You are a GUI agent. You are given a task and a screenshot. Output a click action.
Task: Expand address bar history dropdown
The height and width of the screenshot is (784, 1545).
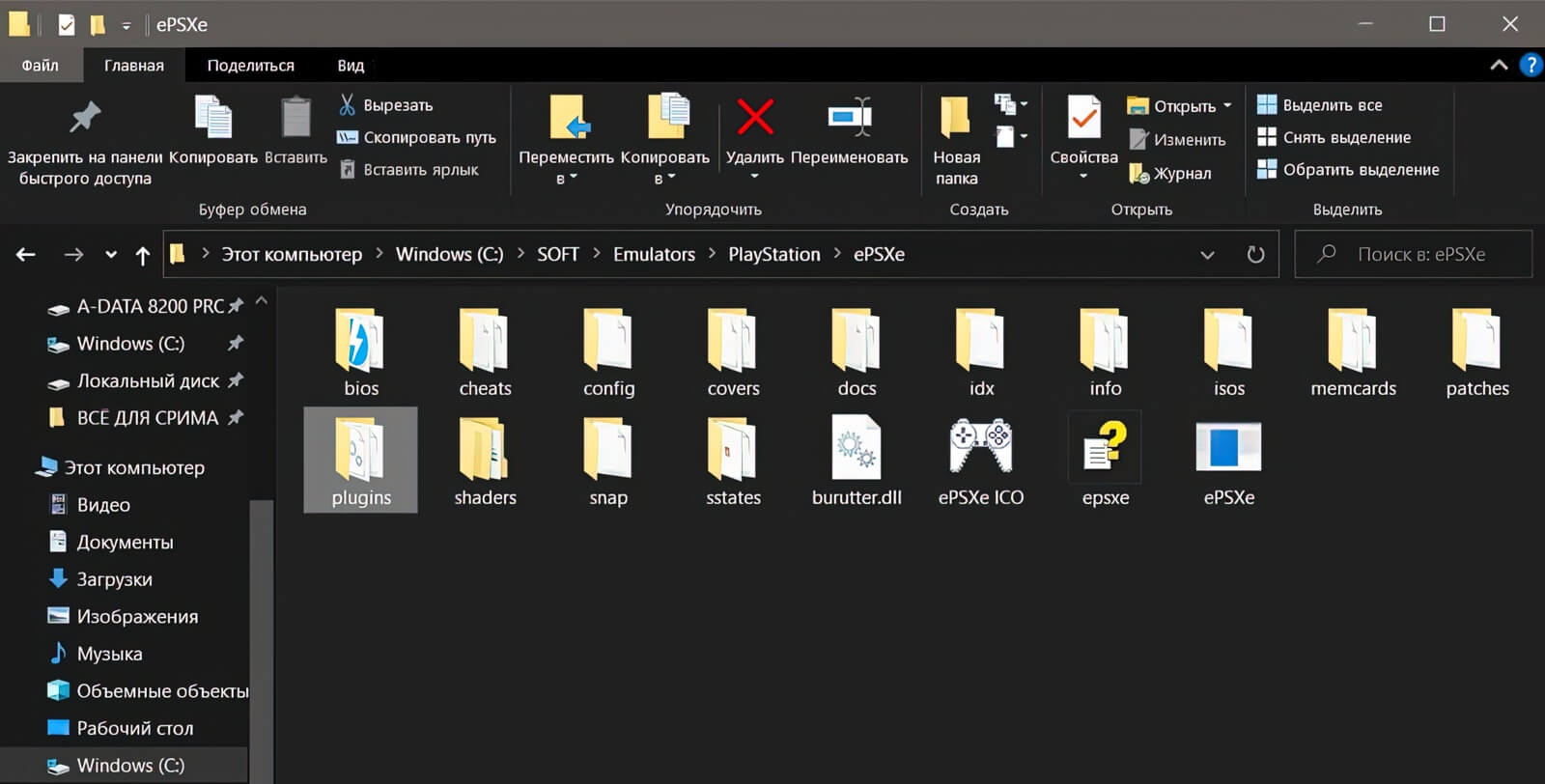pyautogui.click(x=1207, y=255)
